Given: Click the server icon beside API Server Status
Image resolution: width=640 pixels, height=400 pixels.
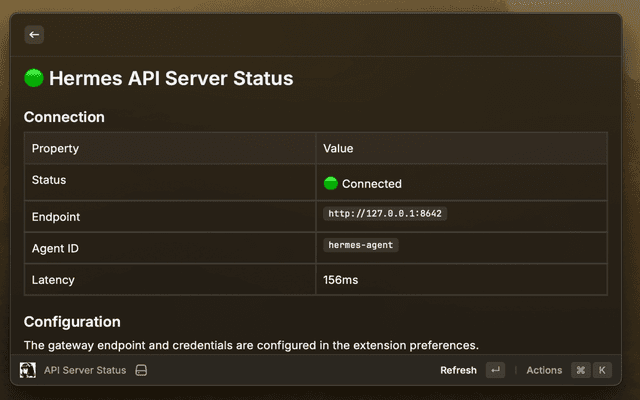Looking at the screenshot, I should pos(141,370).
